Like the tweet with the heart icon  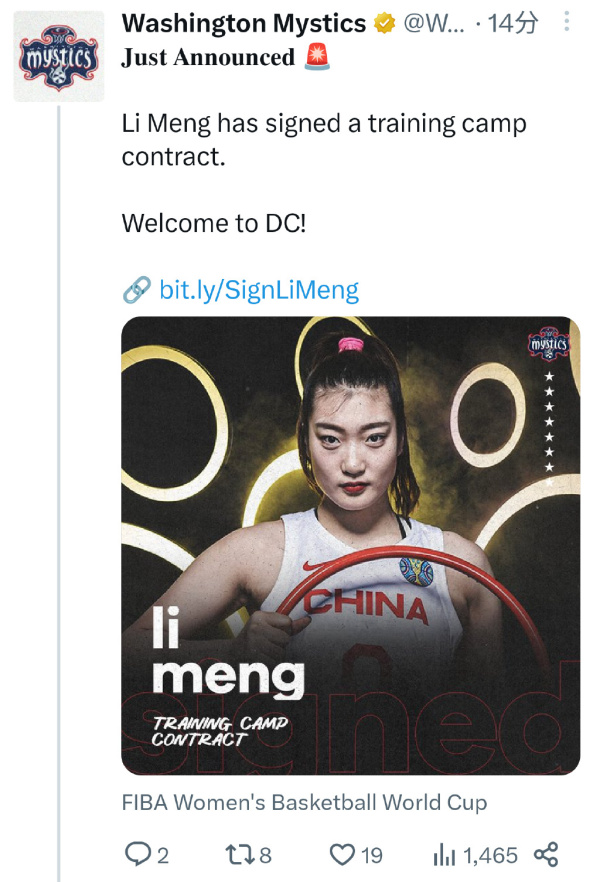(343, 854)
